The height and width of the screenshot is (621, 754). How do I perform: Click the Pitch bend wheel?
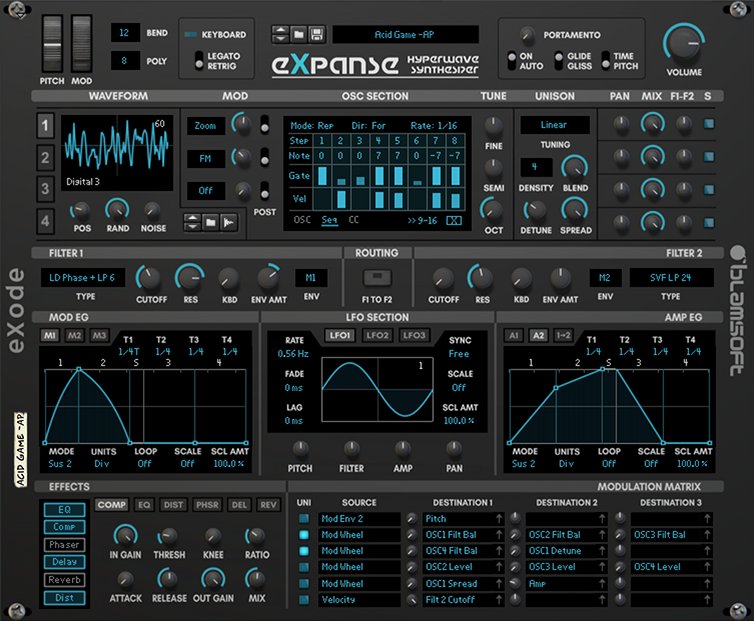51,45
